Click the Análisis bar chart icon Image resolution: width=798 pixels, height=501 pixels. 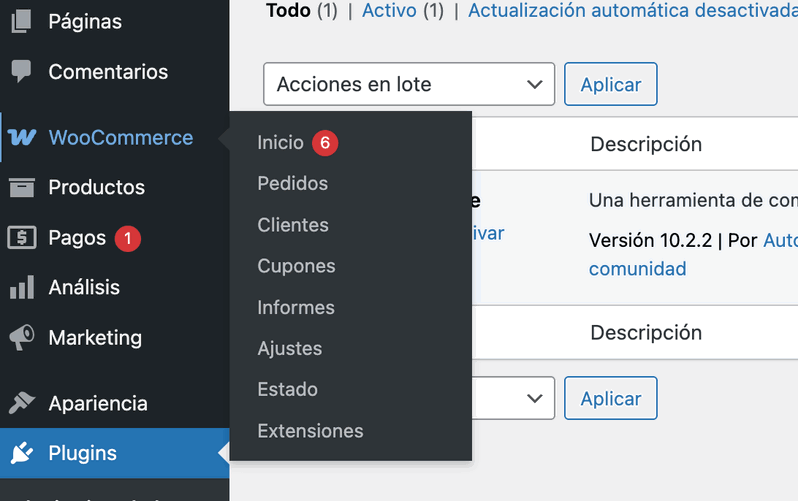click(22, 287)
